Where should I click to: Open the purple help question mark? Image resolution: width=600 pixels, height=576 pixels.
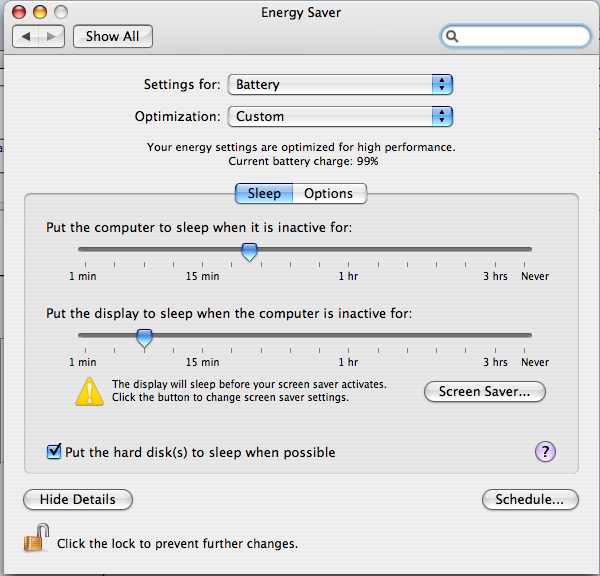pyautogui.click(x=545, y=452)
